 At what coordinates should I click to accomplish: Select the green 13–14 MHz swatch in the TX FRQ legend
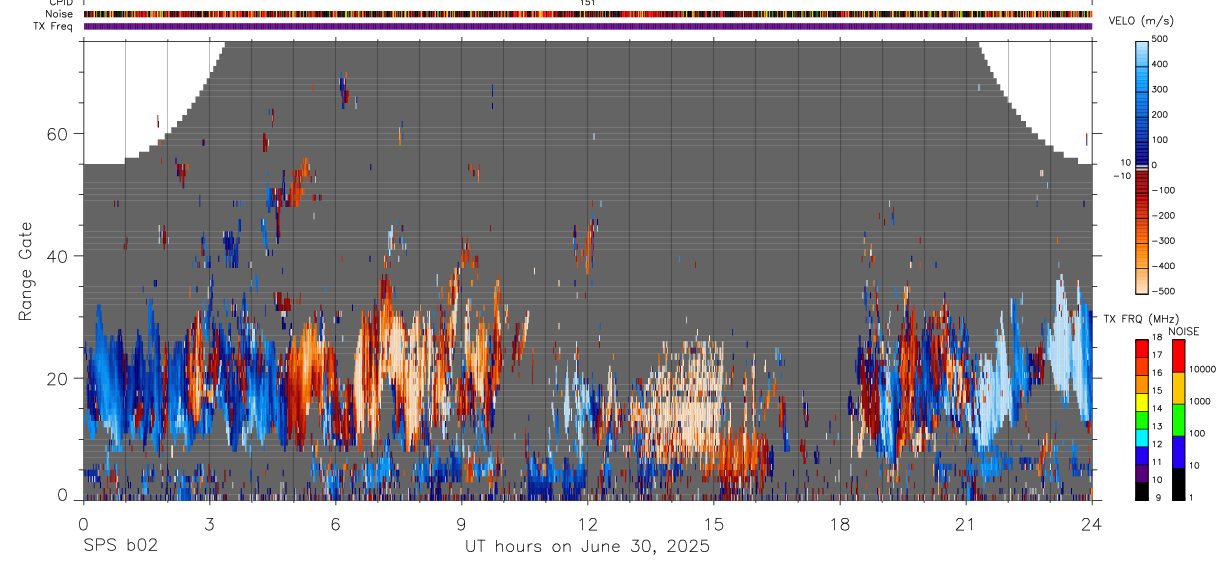pos(1143,419)
